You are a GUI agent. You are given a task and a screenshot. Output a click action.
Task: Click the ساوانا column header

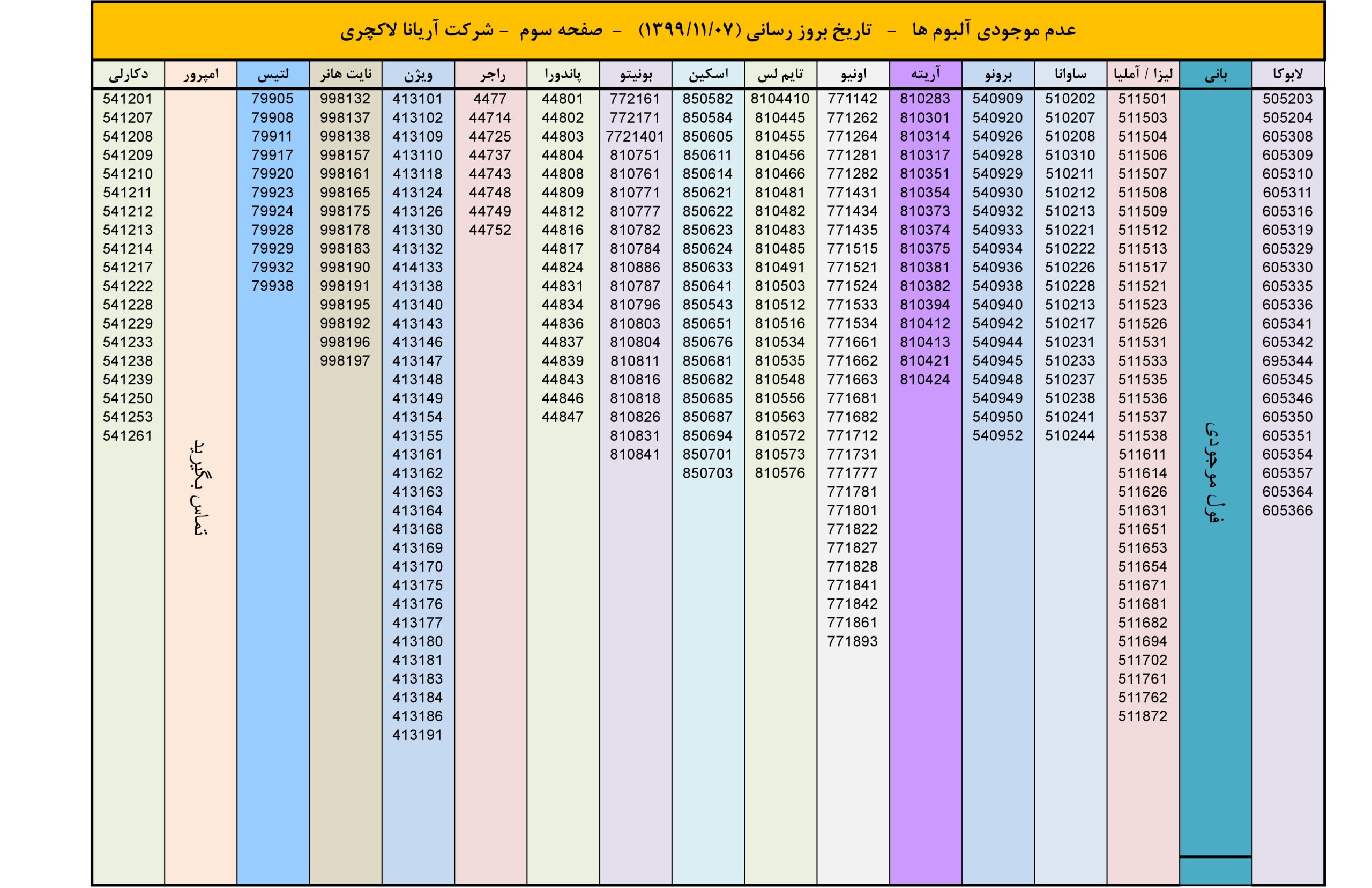pos(1070,75)
